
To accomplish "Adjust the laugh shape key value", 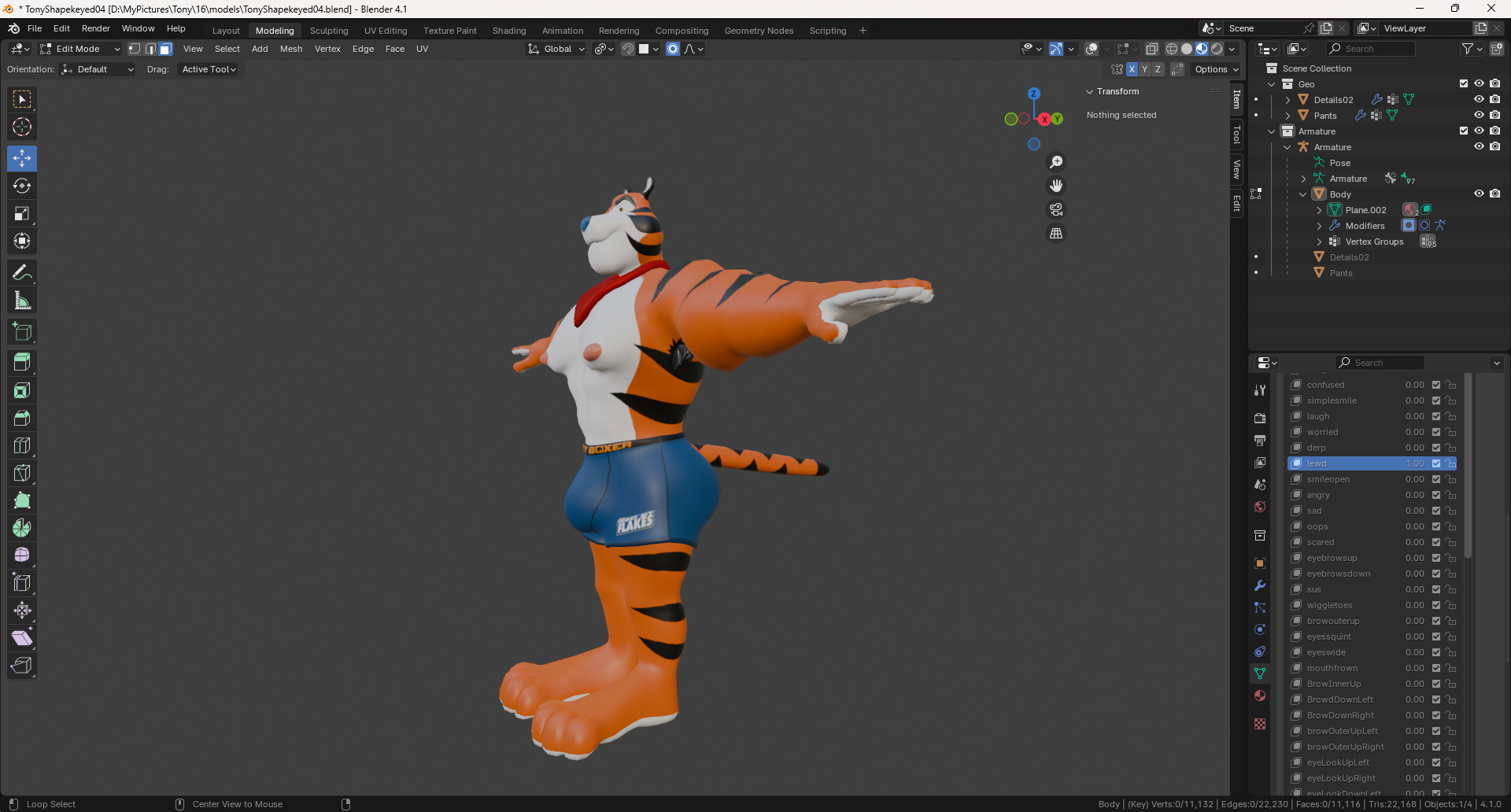I will coord(1415,416).
